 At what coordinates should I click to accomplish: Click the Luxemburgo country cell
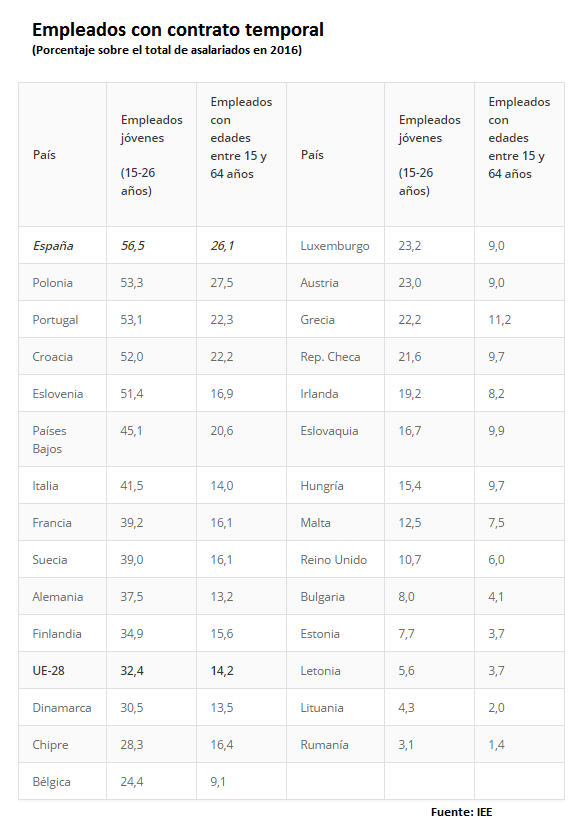pos(335,246)
